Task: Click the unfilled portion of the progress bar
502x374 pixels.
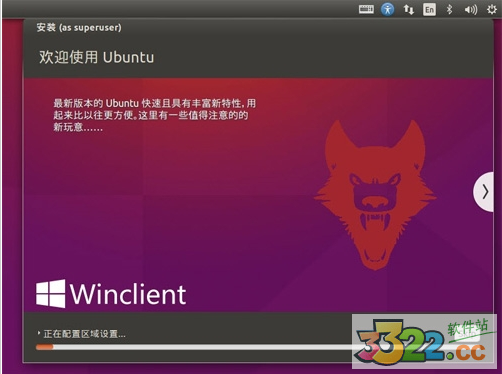Action: (203, 347)
